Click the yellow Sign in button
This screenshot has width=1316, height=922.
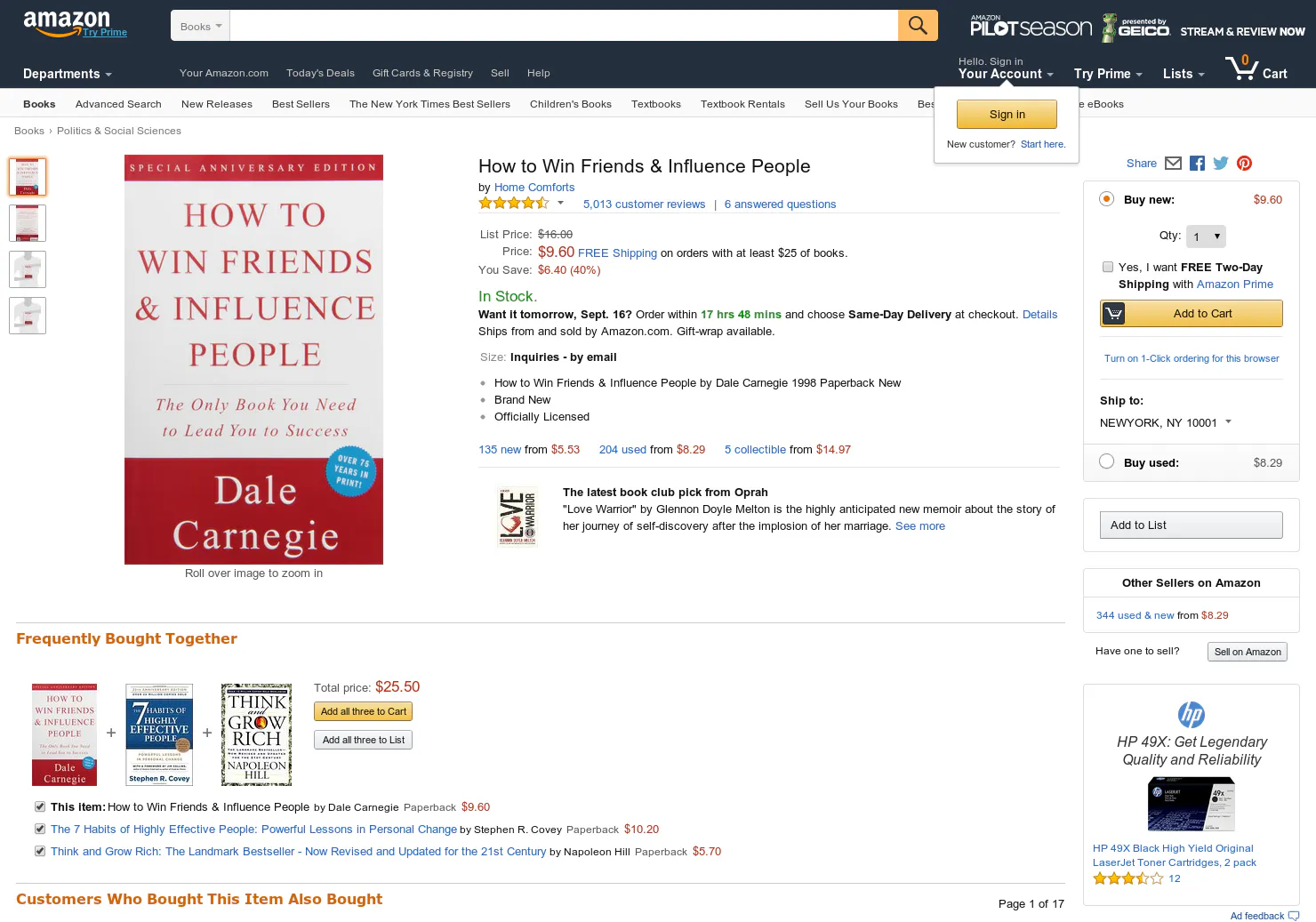coord(1007,115)
